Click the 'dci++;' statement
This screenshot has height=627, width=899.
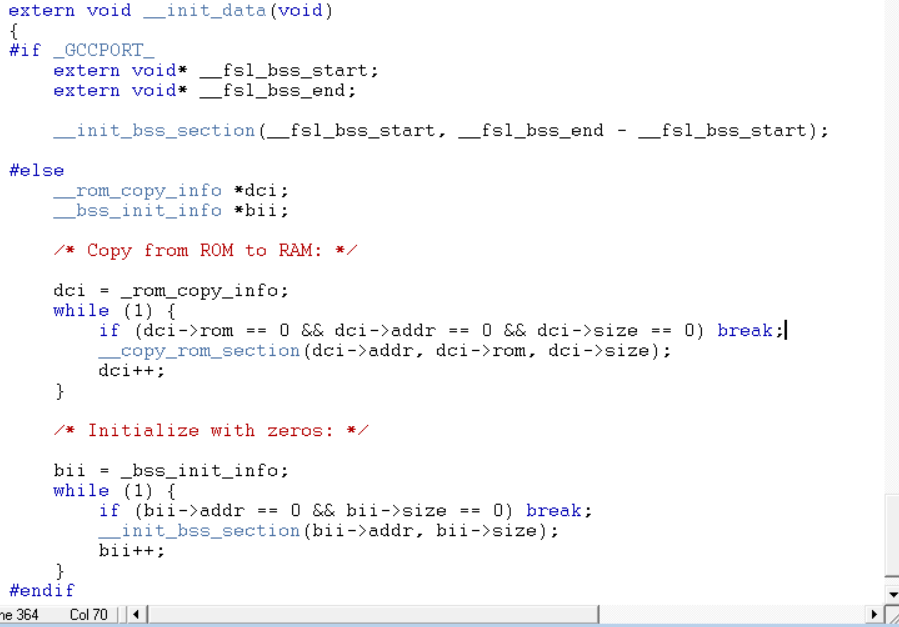click(131, 371)
